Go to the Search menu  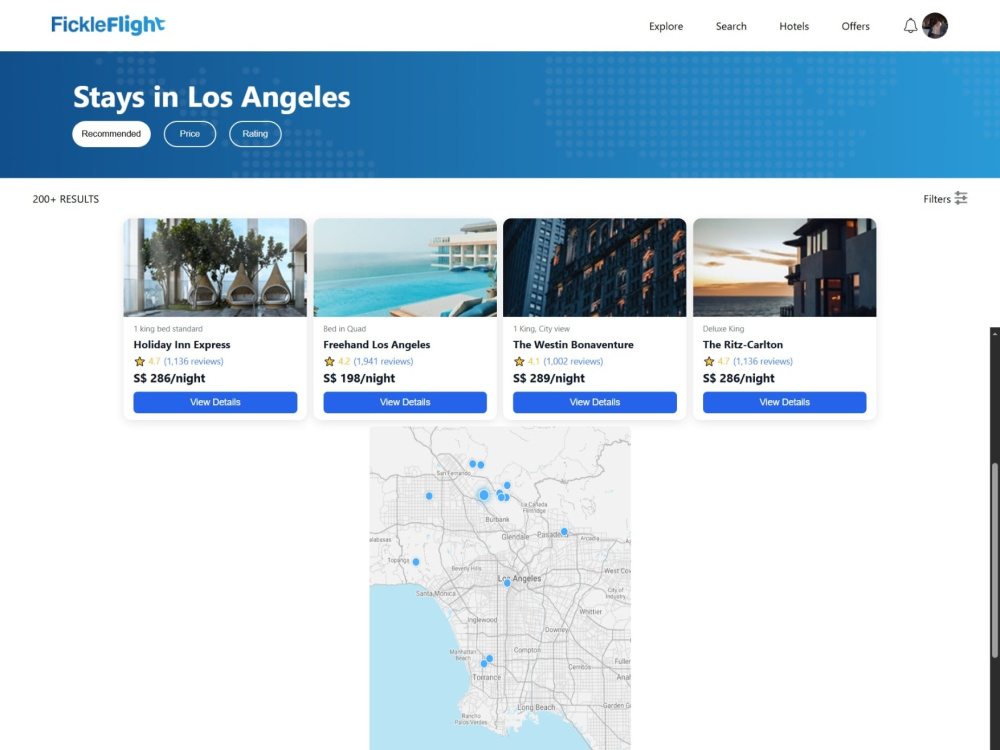tap(731, 26)
